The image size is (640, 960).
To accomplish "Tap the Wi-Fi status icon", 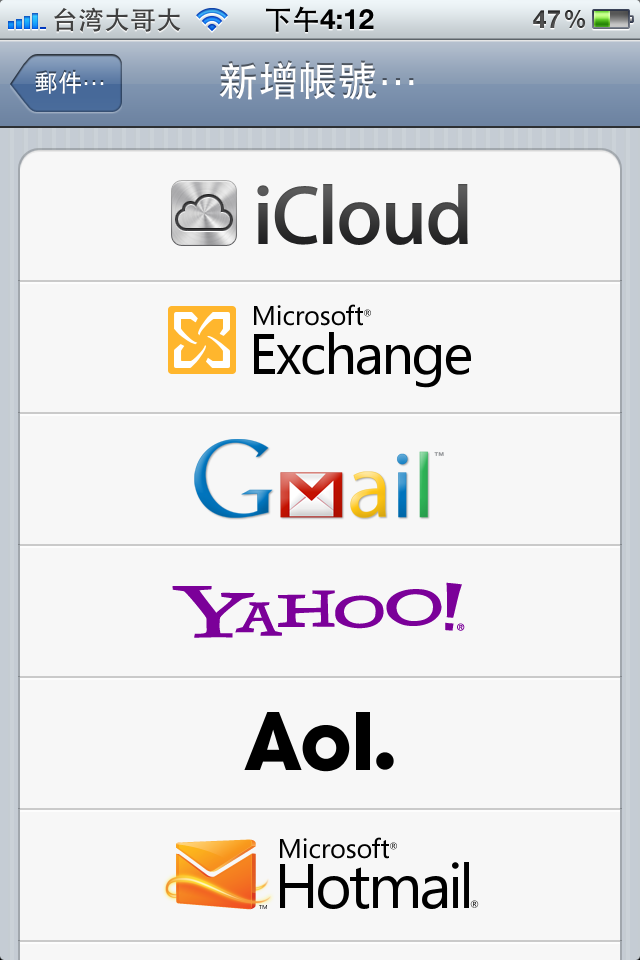I will (x=212, y=20).
